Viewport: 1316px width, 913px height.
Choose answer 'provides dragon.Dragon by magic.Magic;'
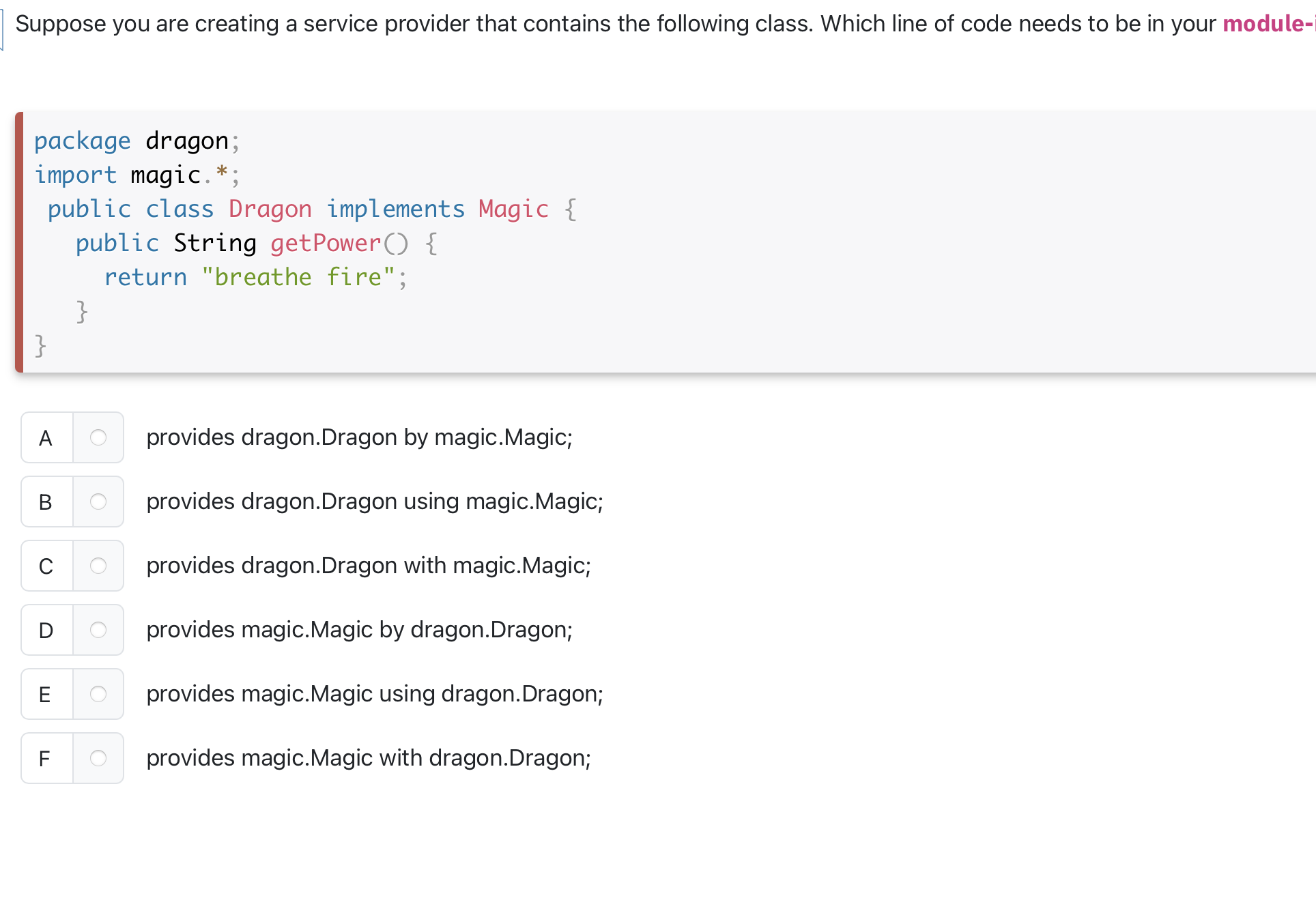[359, 437]
